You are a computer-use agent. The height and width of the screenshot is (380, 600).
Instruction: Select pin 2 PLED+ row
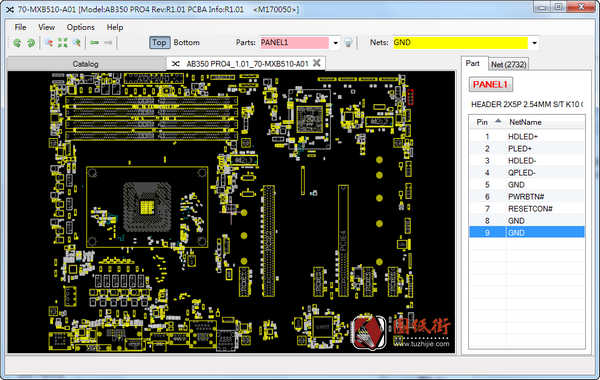point(527,148)
